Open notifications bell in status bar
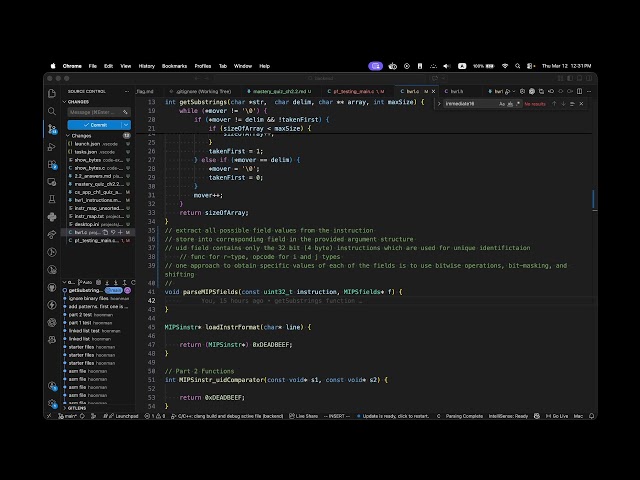The width and height of the screenshot is (640, 480). 591,416
